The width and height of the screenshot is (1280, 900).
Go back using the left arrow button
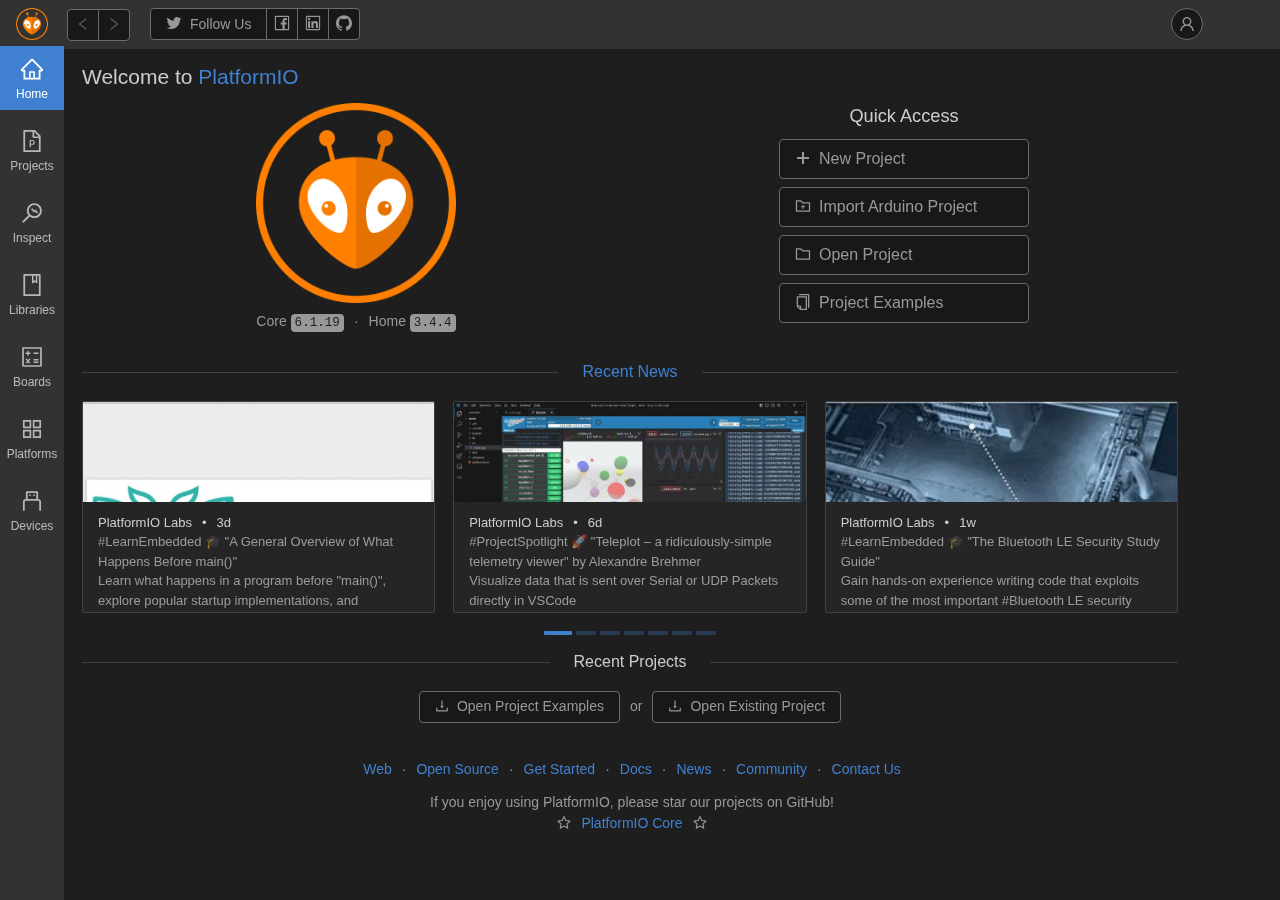coord(83,25)
